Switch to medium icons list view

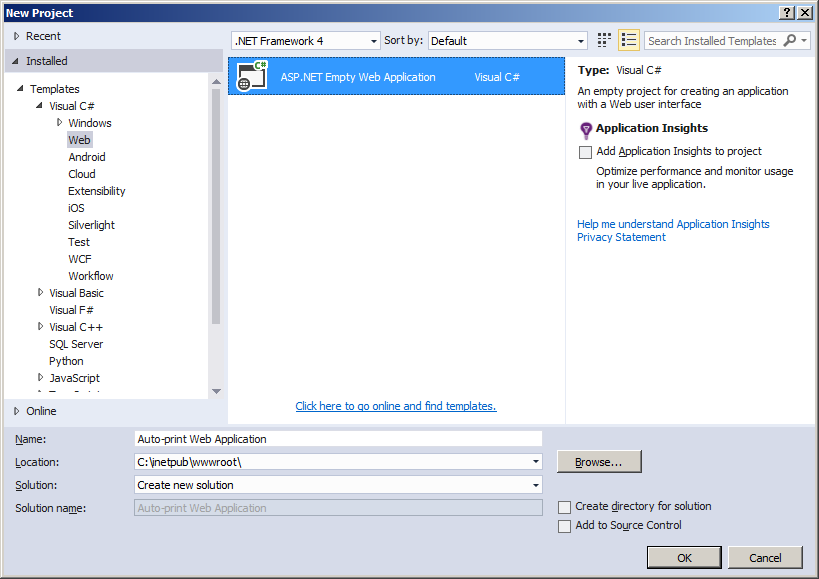tap(628, 40)
